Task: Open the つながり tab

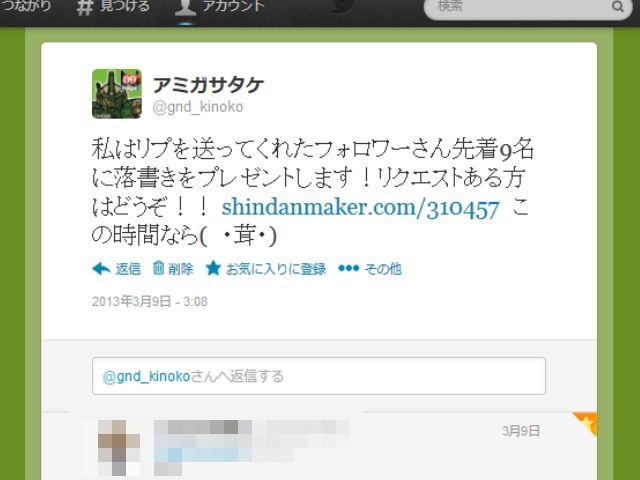Action: coord(25,6)
